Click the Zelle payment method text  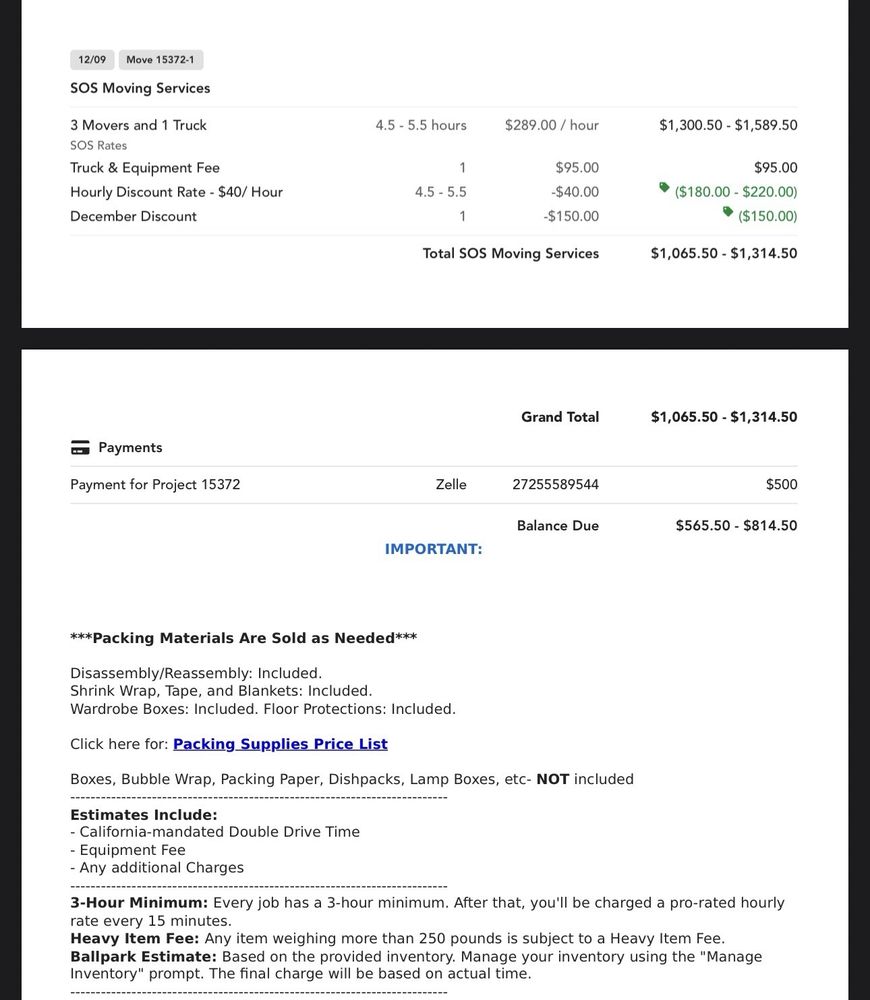point(451,485)
